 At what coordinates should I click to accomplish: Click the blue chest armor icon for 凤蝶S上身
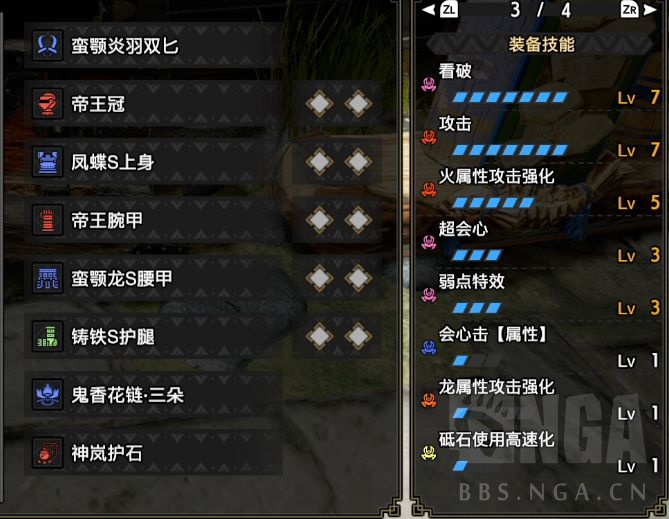point(47,162)
